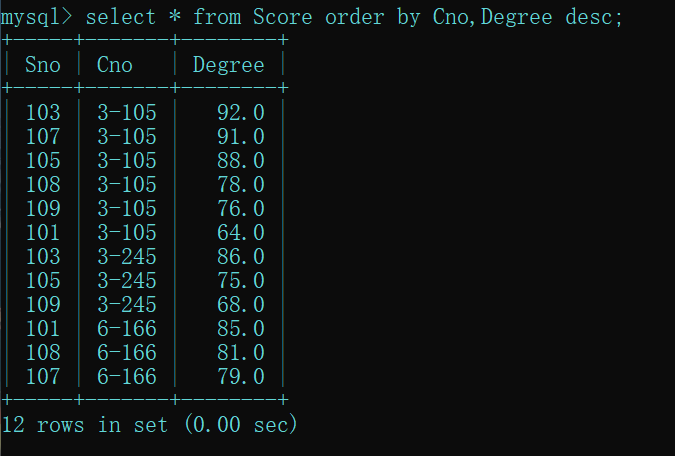Click Sno 107 in the 91.0 row
Screen dimensions: 675x456
click(43, 137)
